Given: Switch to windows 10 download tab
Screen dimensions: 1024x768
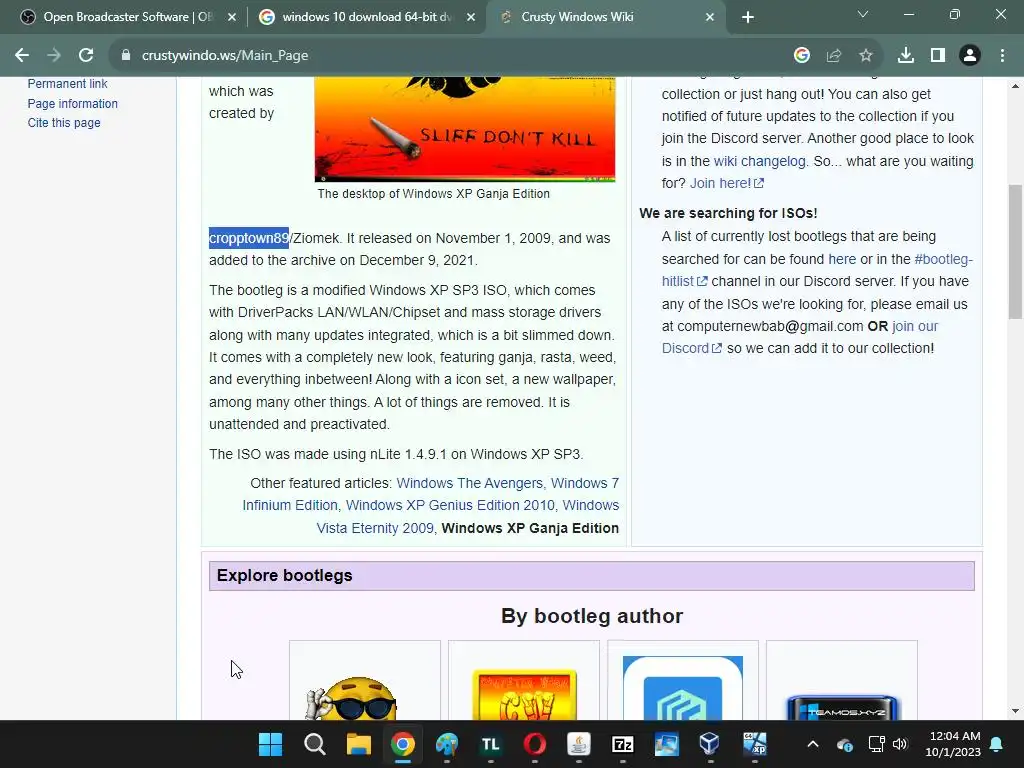Looking at the screenshot, I should point(366,17).
